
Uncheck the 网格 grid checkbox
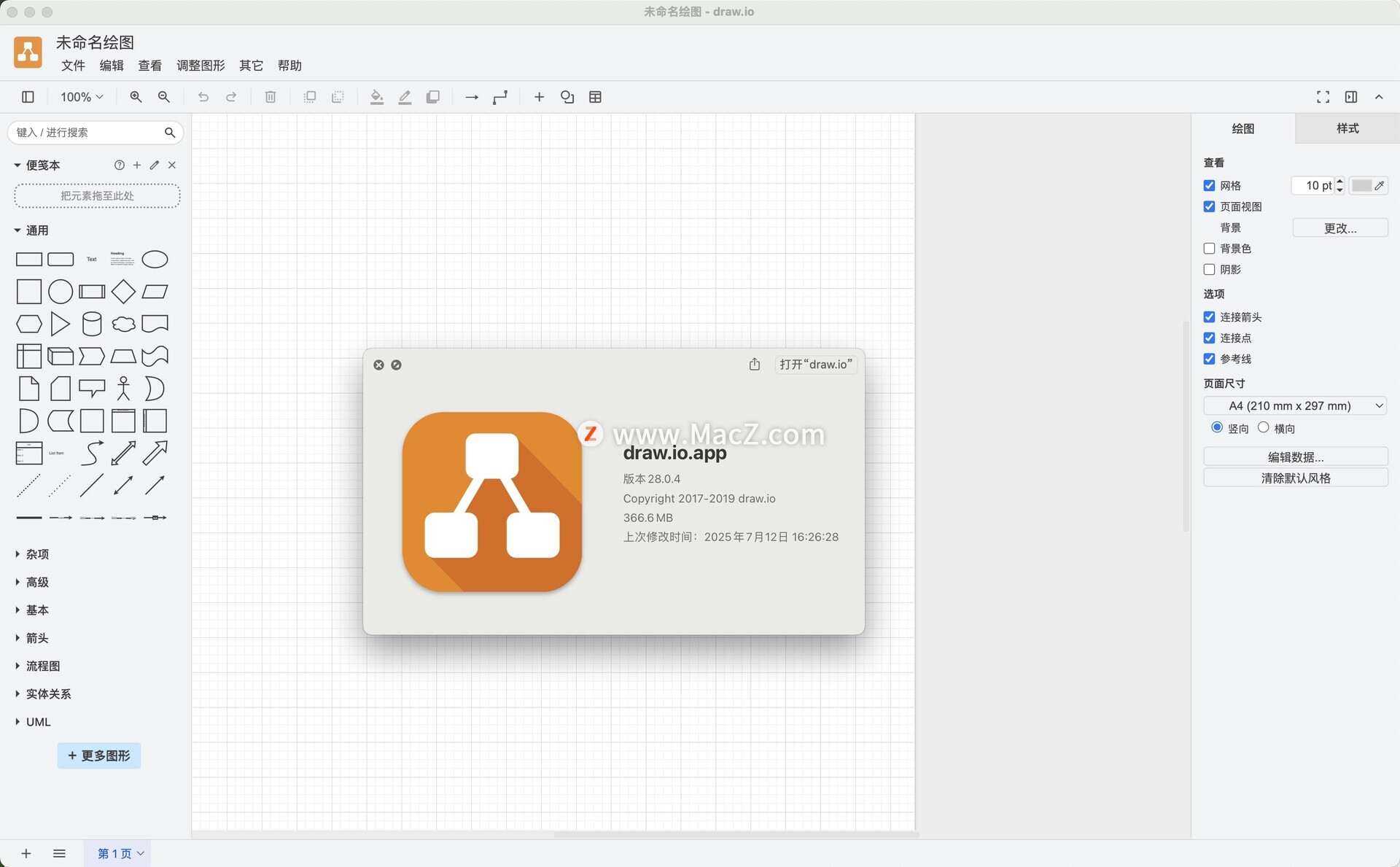[x=1209, y=185]
